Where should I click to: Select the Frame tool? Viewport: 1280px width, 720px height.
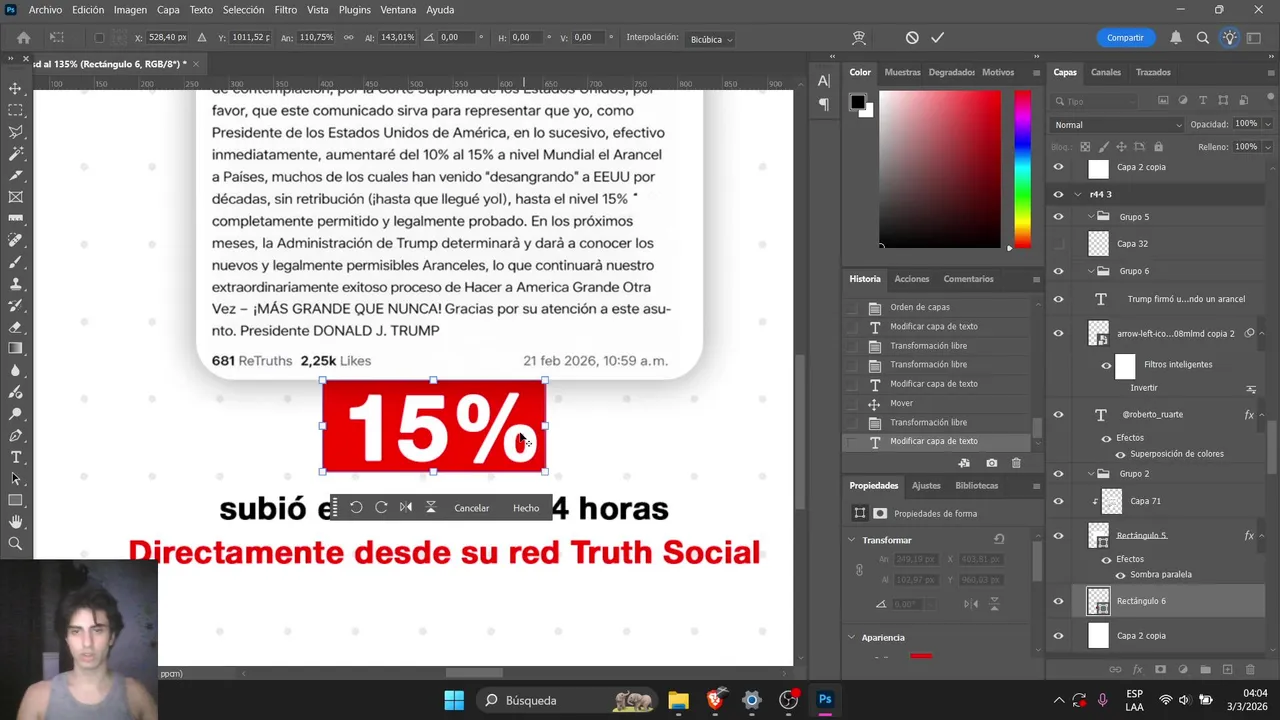tap(15, 197)
